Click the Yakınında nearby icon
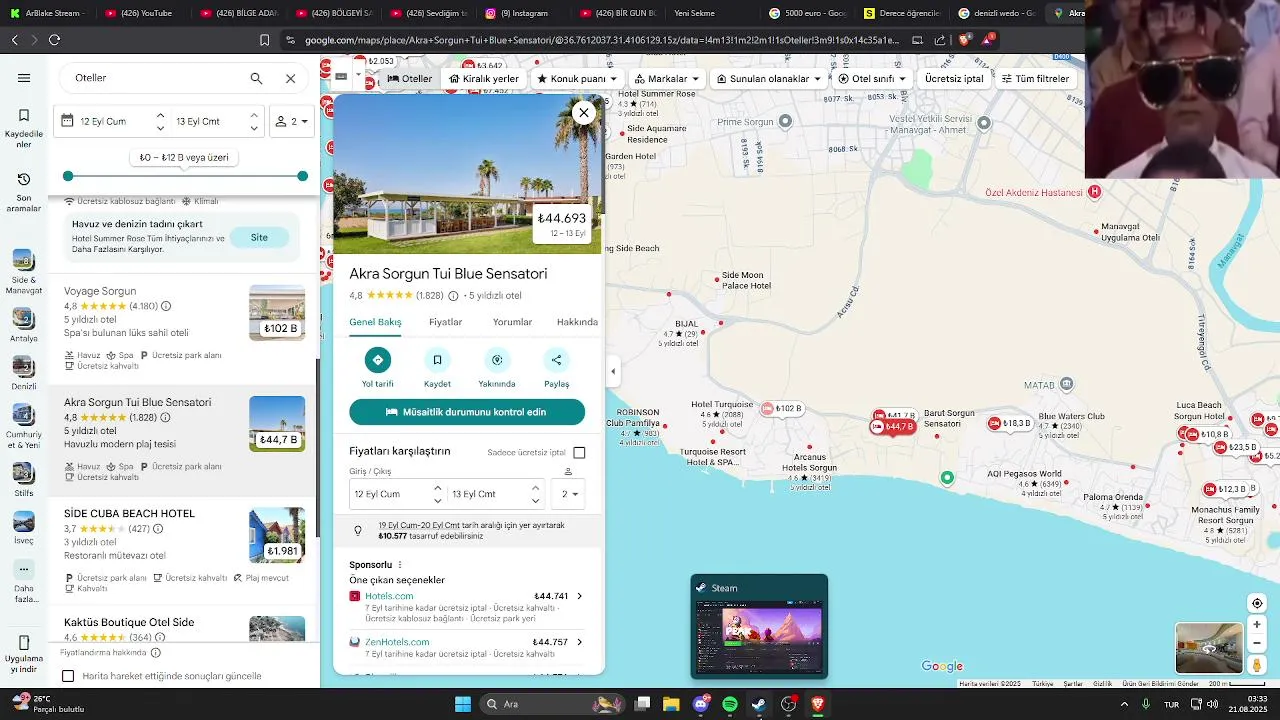This screenshot has width=1280, height=720. pyautogui.click(x=497, y=360)
